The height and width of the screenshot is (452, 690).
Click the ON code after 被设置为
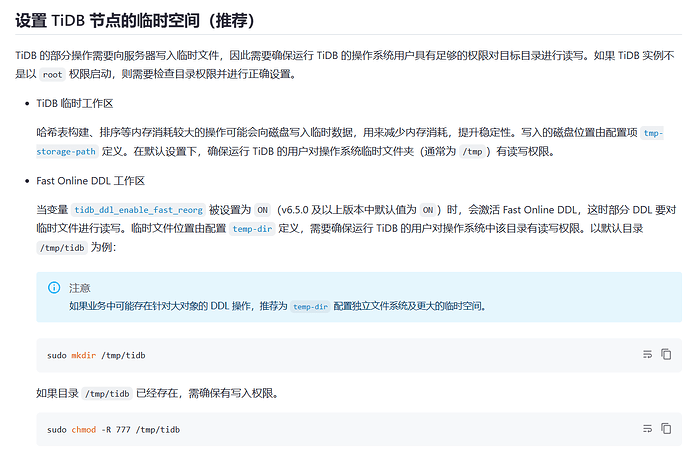263,210
